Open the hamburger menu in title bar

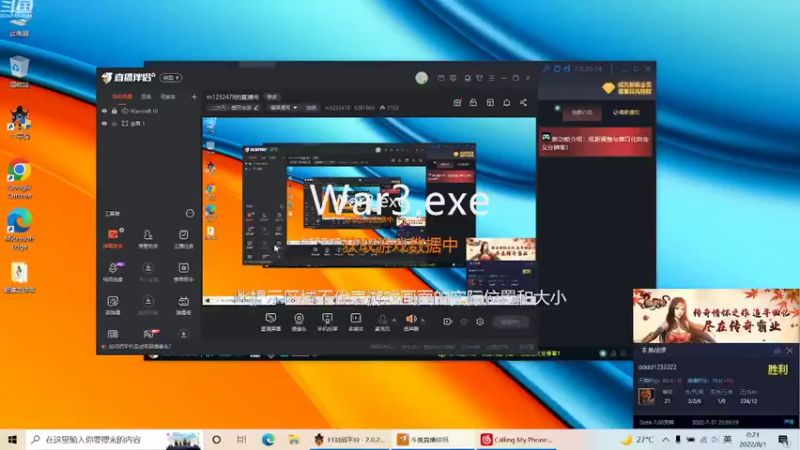click(491, 78)
